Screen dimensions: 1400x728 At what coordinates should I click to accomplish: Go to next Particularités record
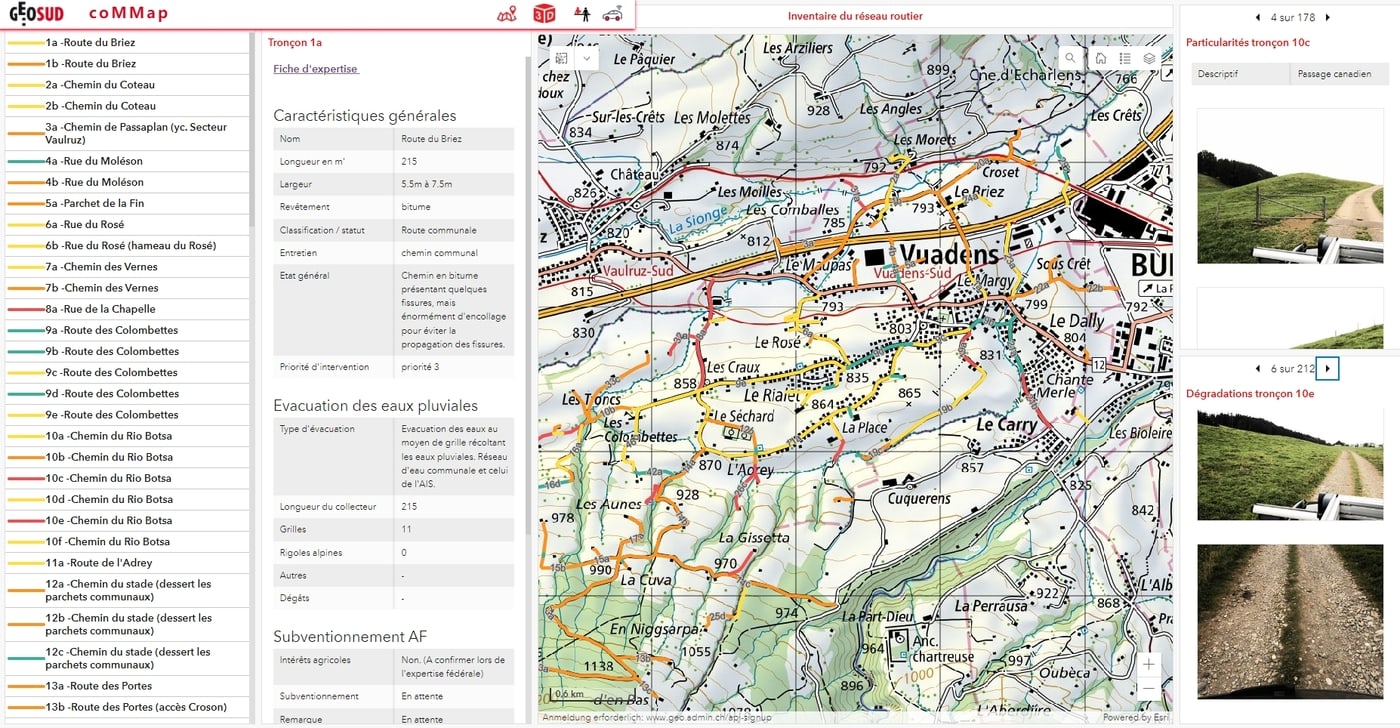(1326, 17)
